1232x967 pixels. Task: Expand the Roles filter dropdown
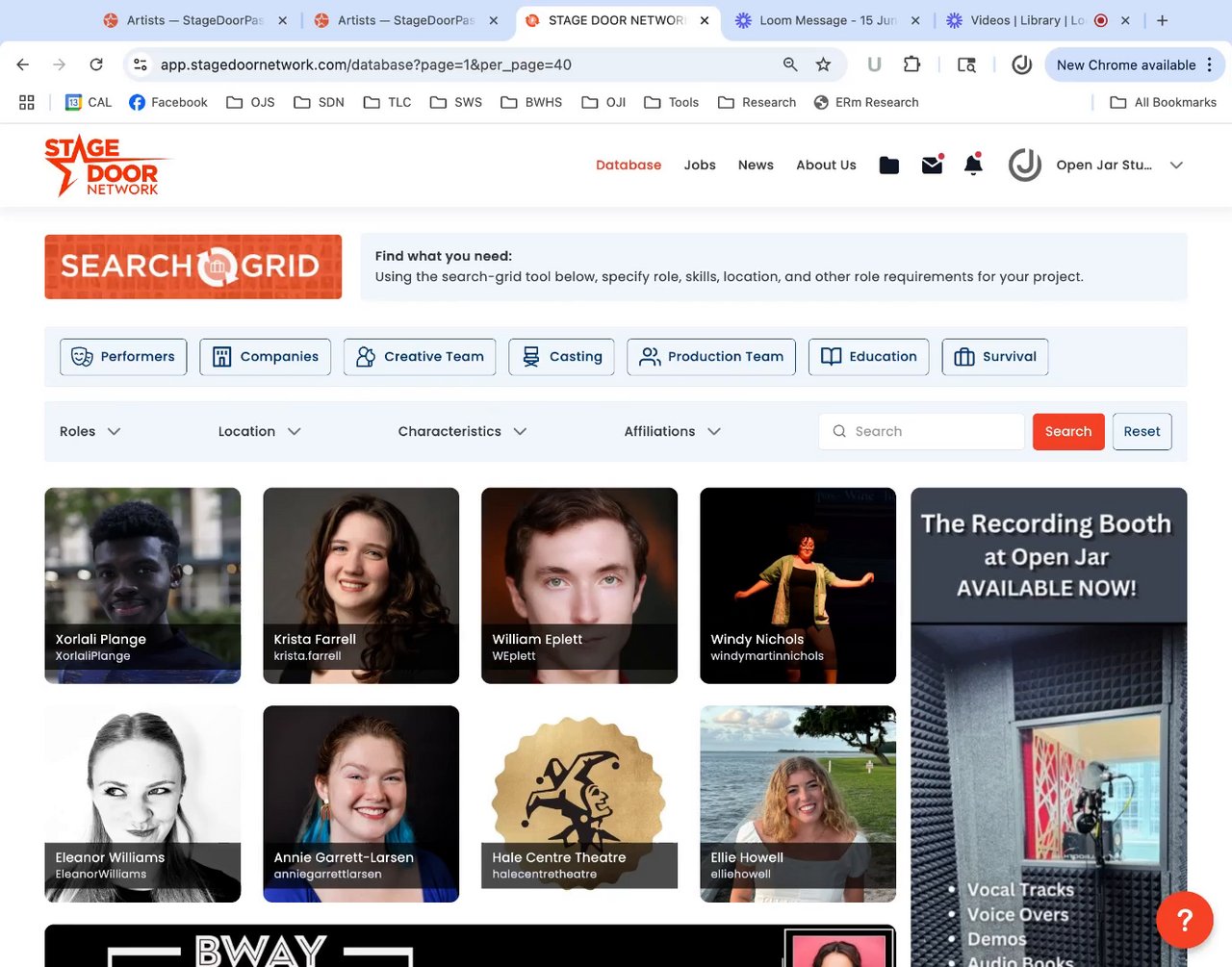point(90,431)
